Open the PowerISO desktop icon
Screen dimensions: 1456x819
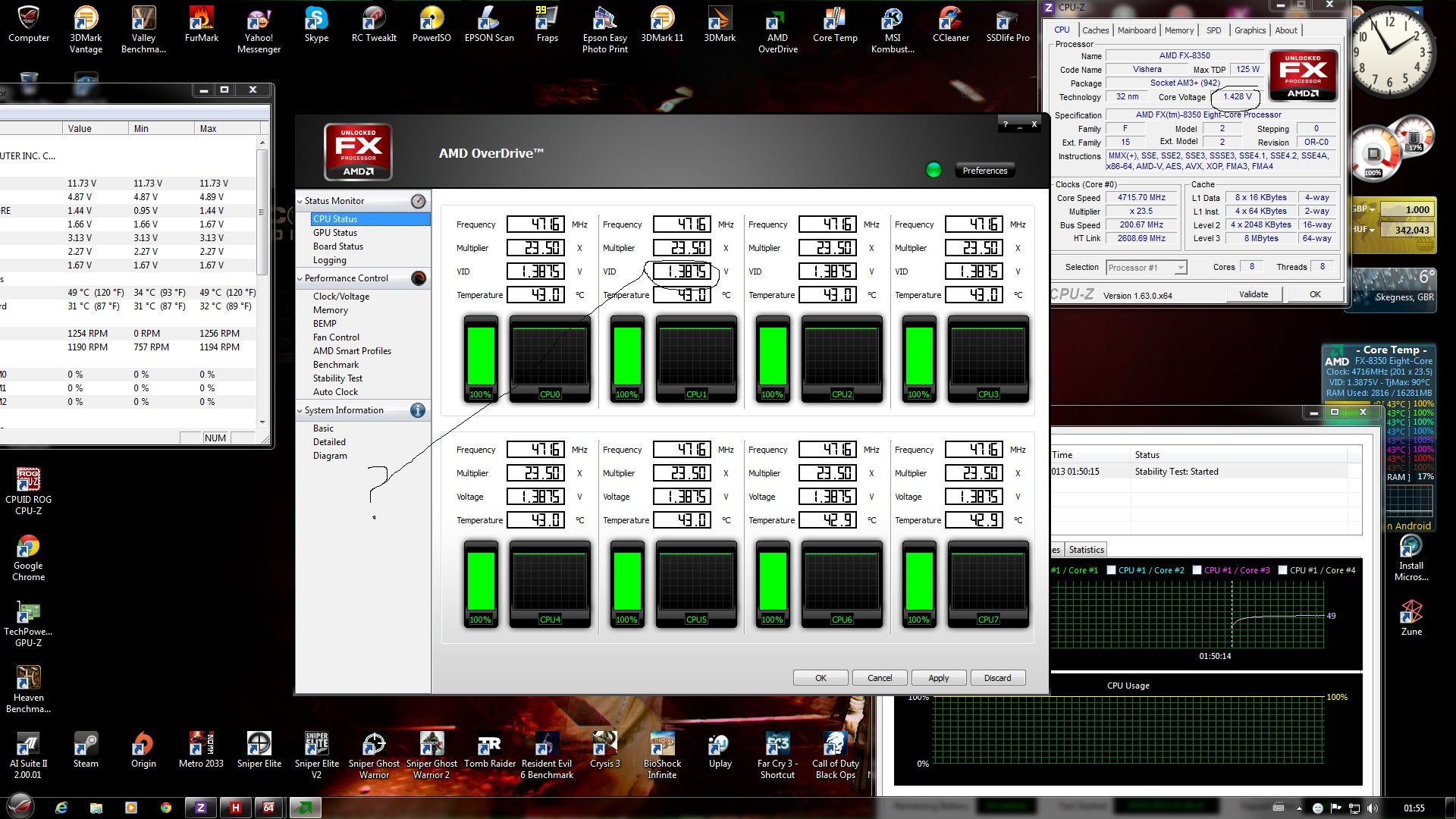[431, 24]
